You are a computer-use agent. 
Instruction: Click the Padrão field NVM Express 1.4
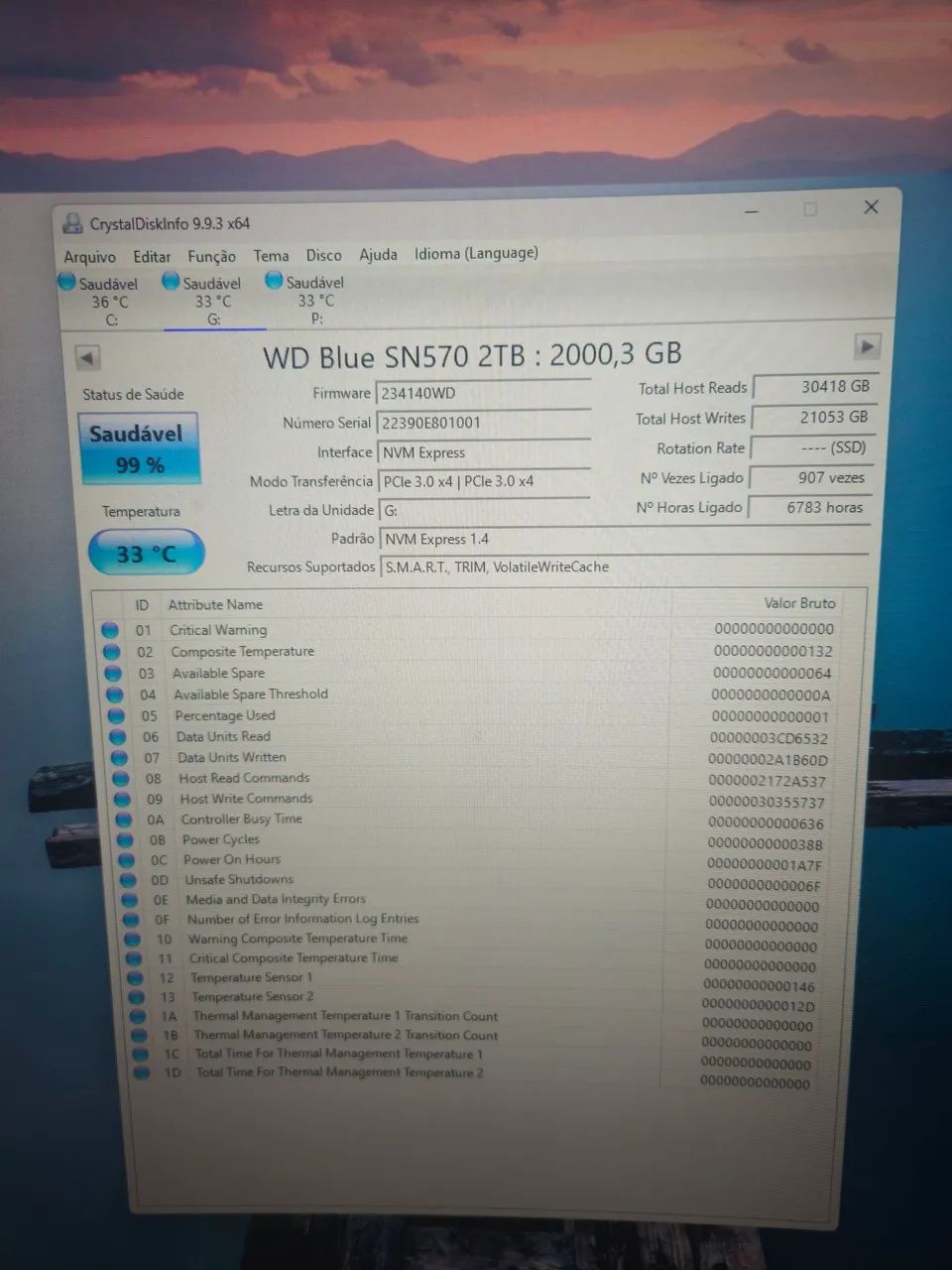[624, 540]
